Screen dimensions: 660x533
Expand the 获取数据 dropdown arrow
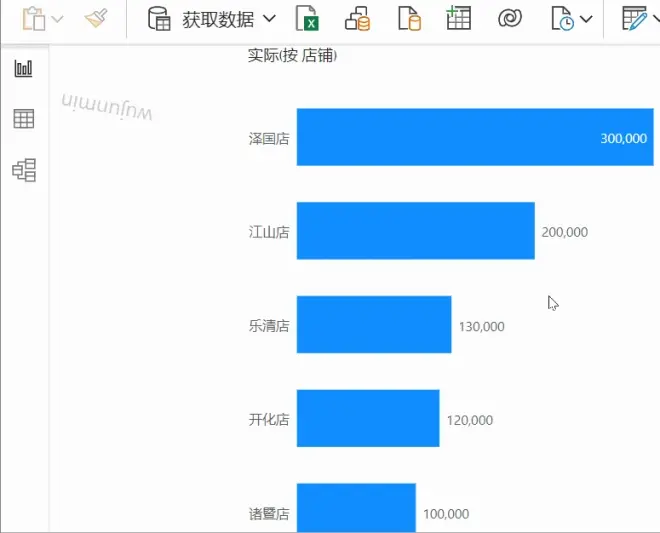pyautogui.click(x=269, y=19)
